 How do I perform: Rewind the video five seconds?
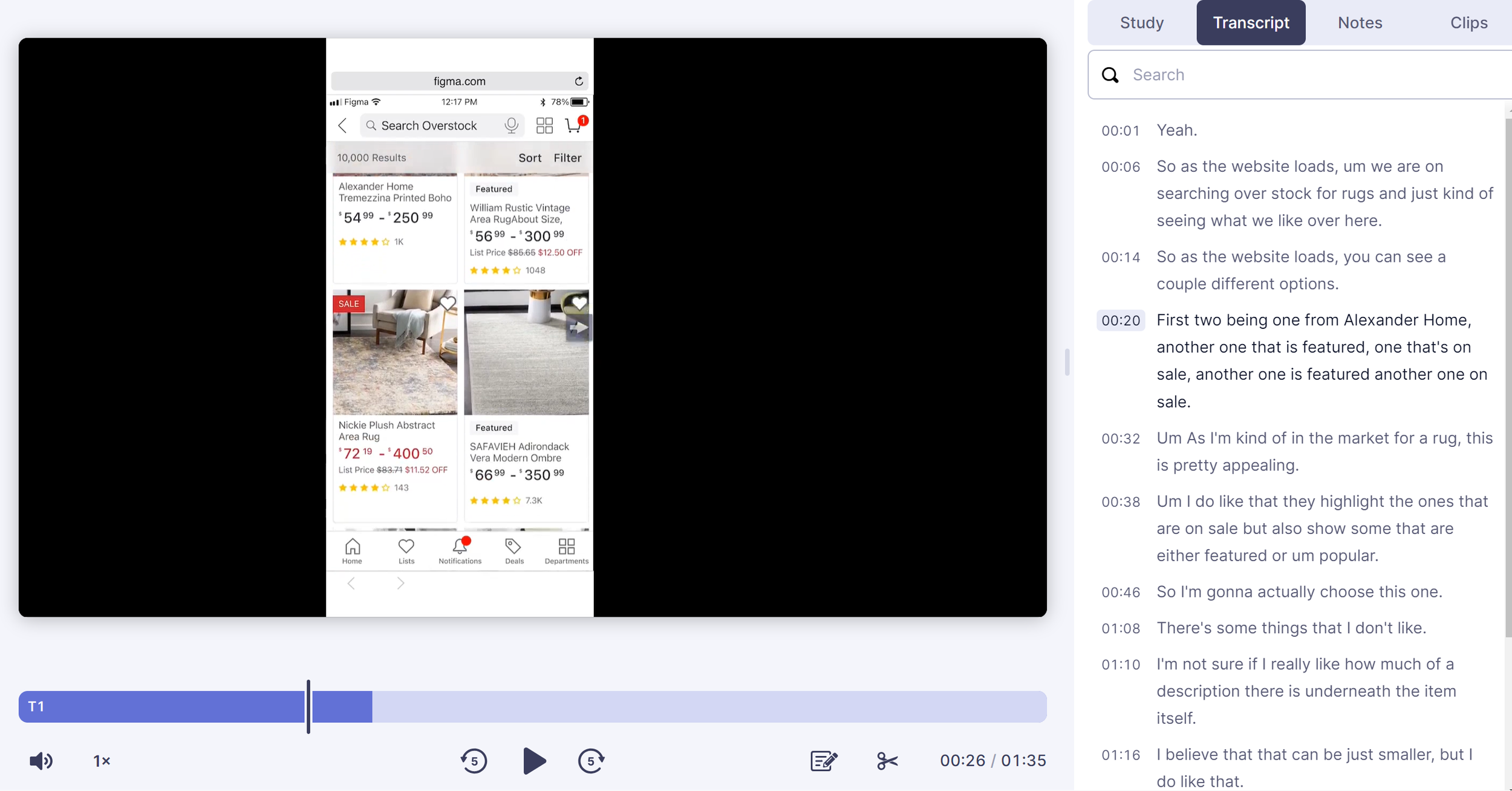tap(474, 761)
